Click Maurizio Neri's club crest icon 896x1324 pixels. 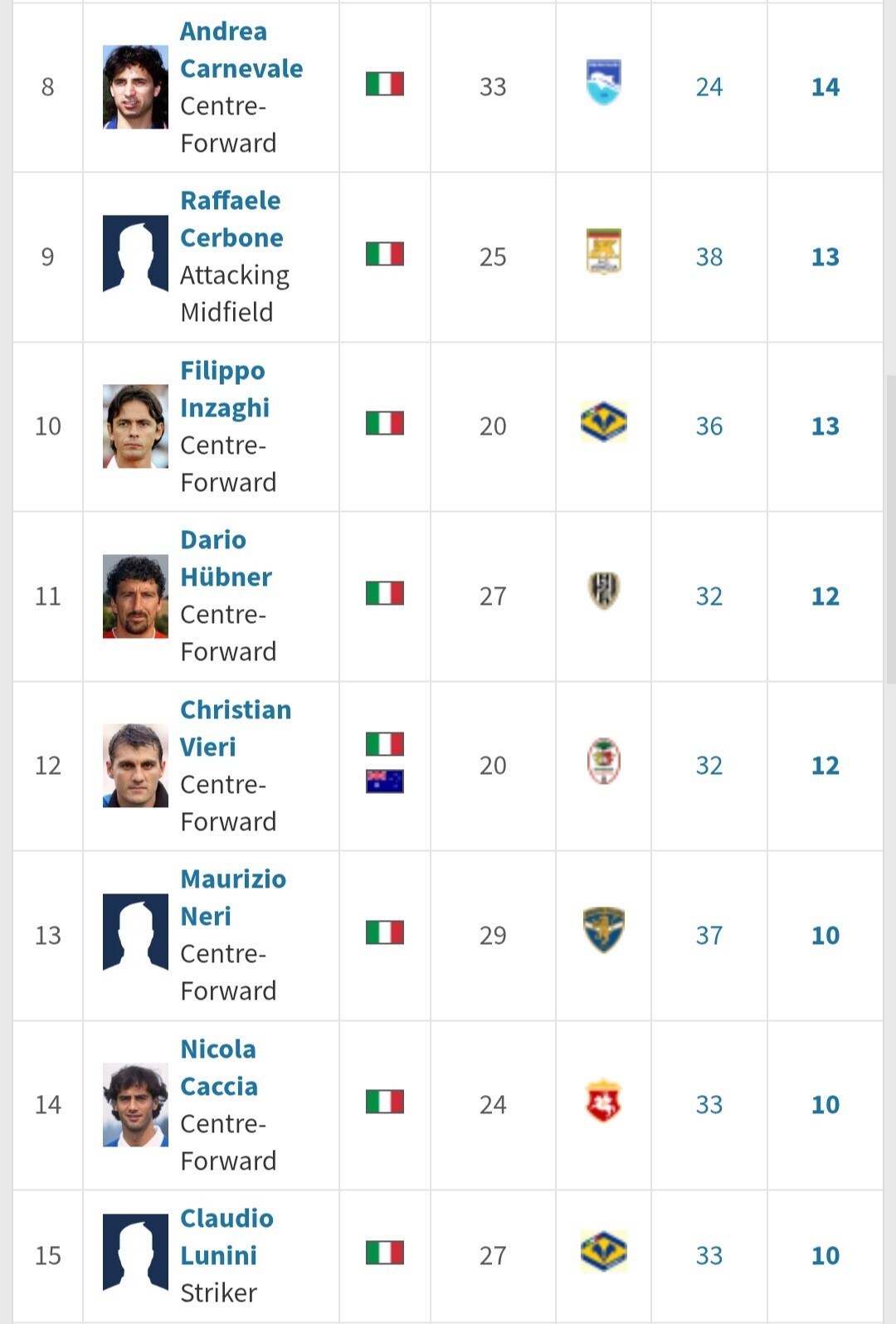(603, 931)
